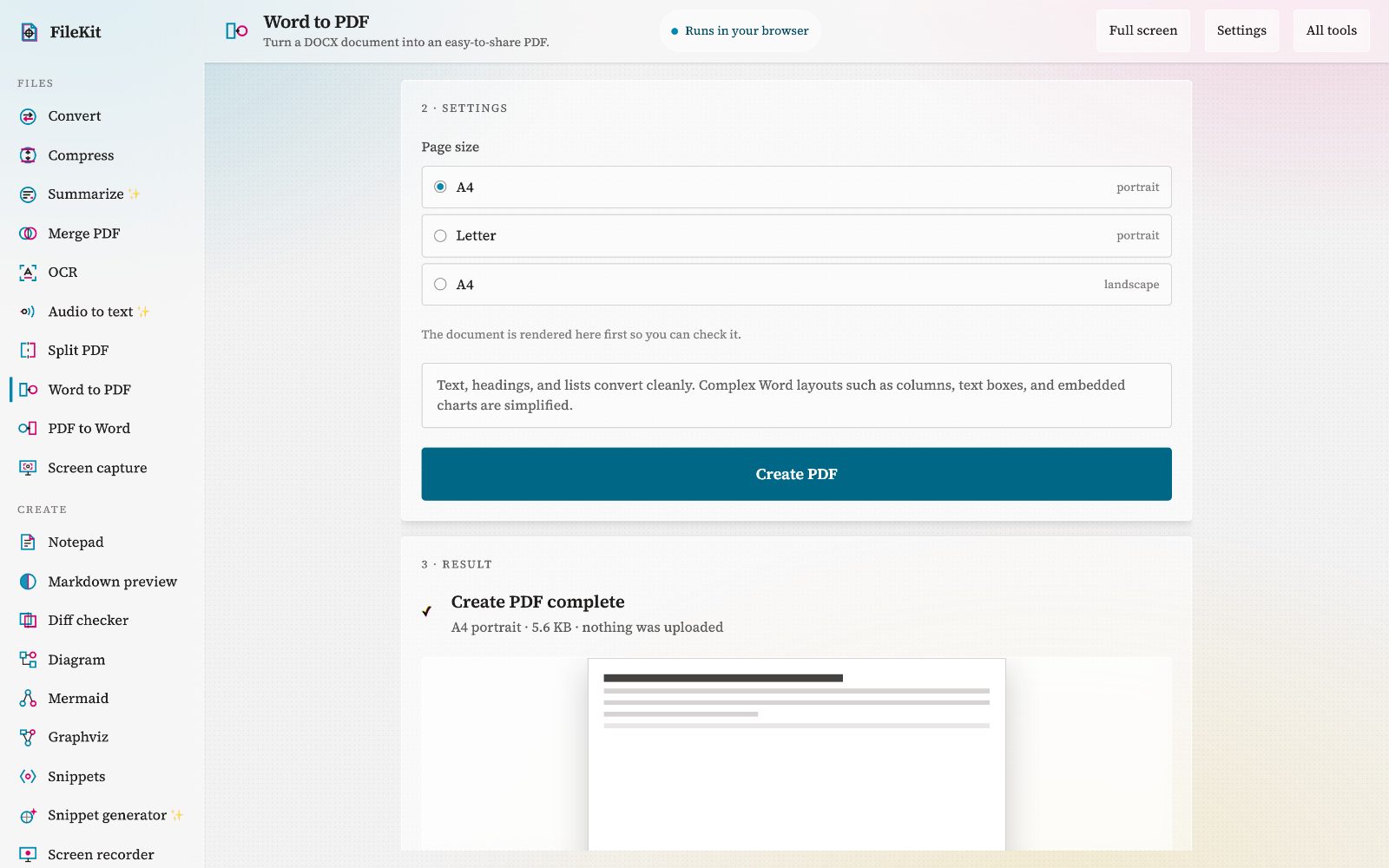Click the 'Create PDF complete' heading
1389x868 pixels.
(537, 602)
